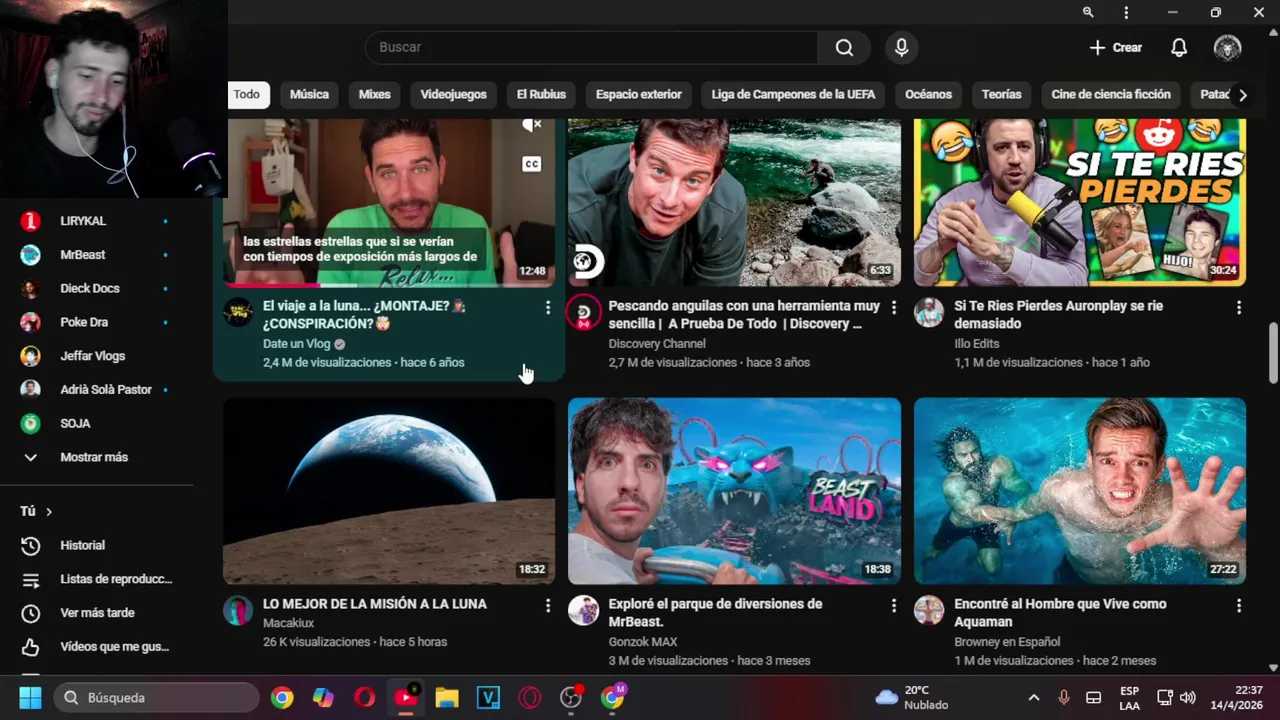This screenshot has width=1280, height=720.
Task: Open the Beast Land park video thumbnail
Action: point(734,491)
